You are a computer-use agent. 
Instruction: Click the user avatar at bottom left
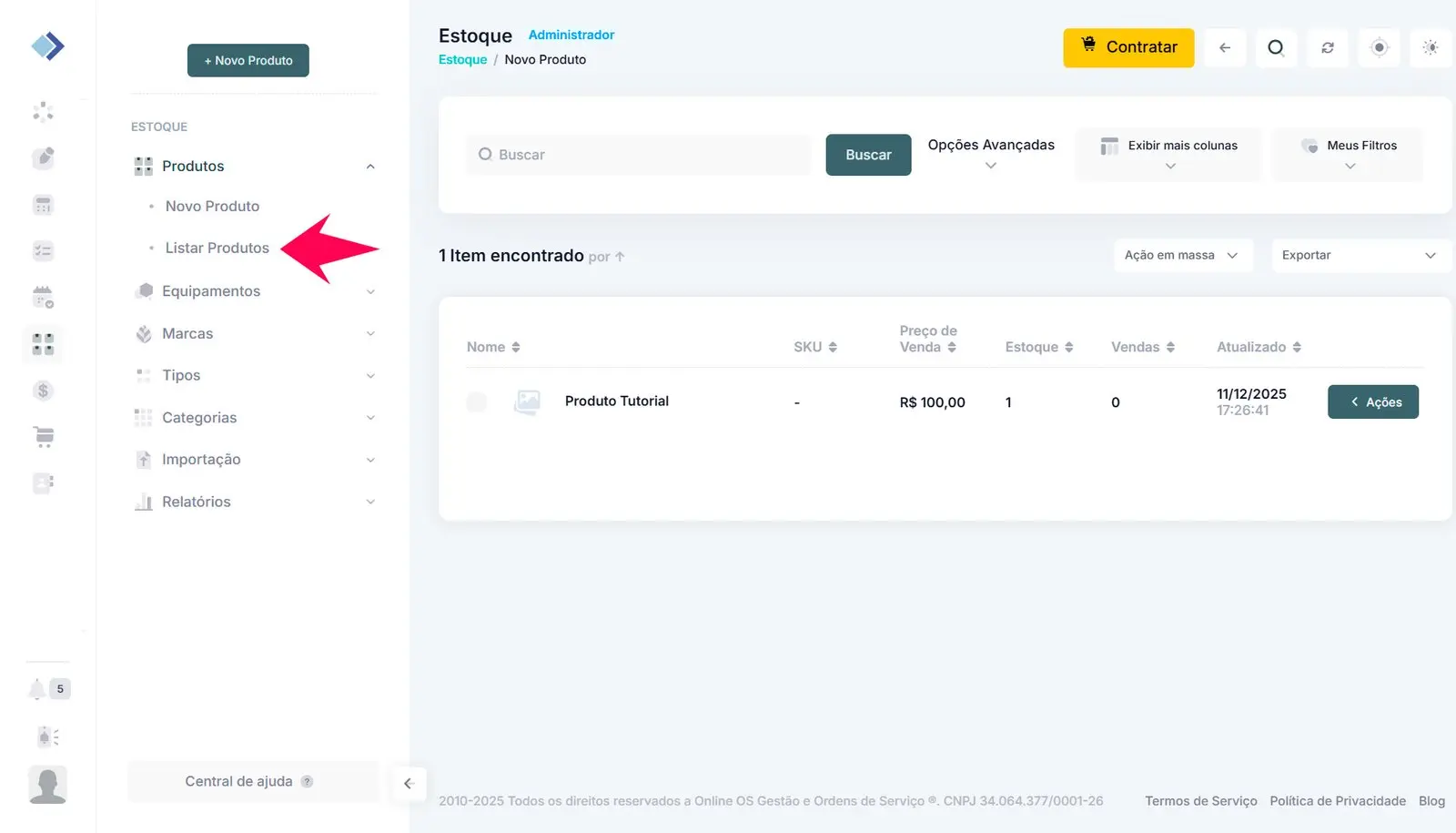click(47, 785)
